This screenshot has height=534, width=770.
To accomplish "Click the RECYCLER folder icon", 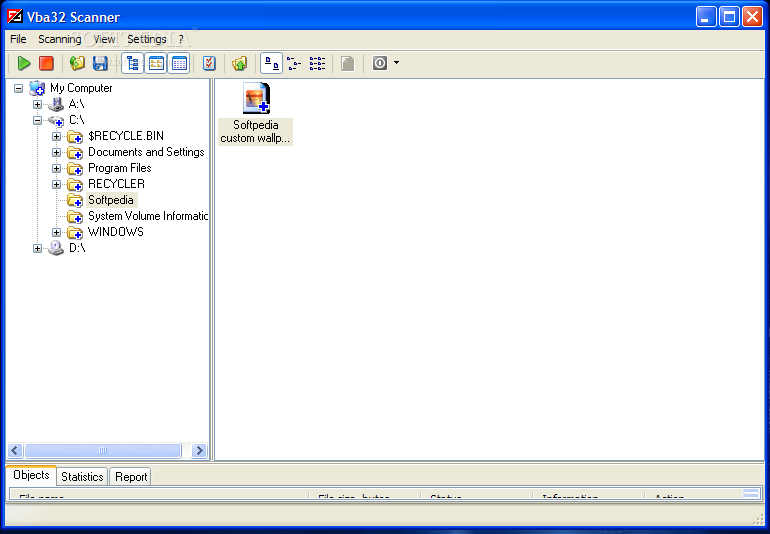I will click(x=75, y=185).
